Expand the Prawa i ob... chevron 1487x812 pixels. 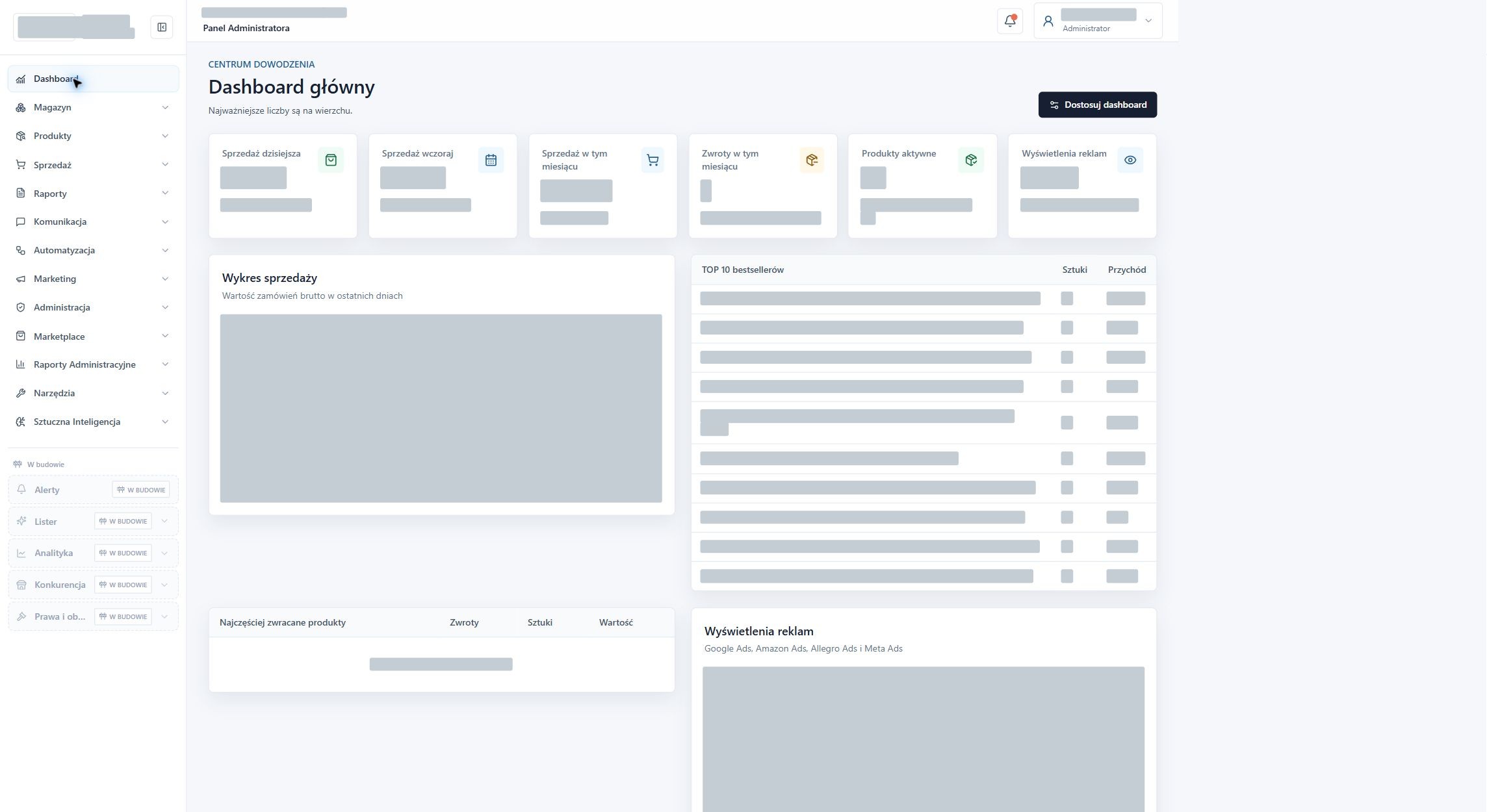pos(164,616)
